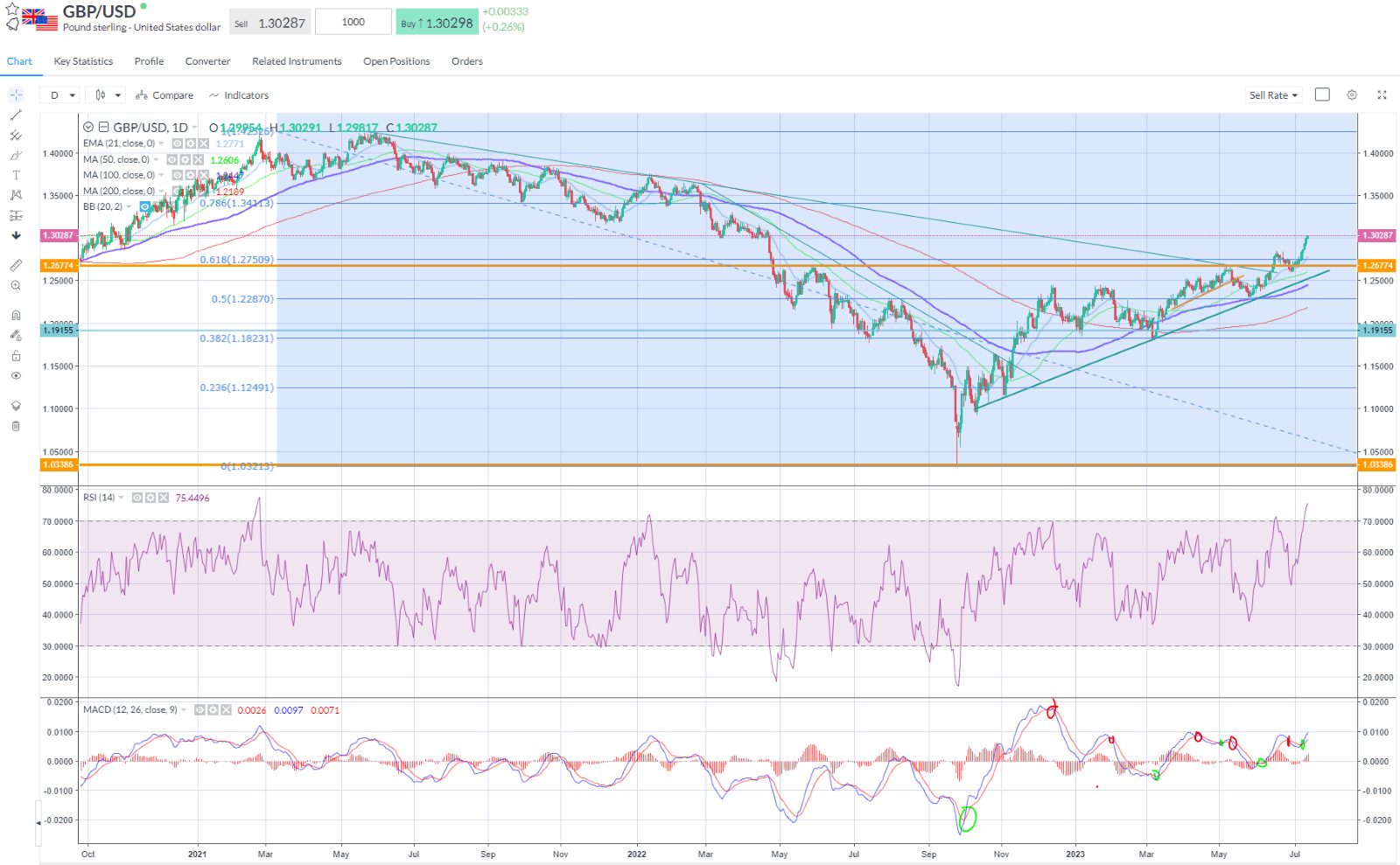Enable stay in drawing mode
This screenshot has height=865, width=1400.
click(x=16, y=335)
